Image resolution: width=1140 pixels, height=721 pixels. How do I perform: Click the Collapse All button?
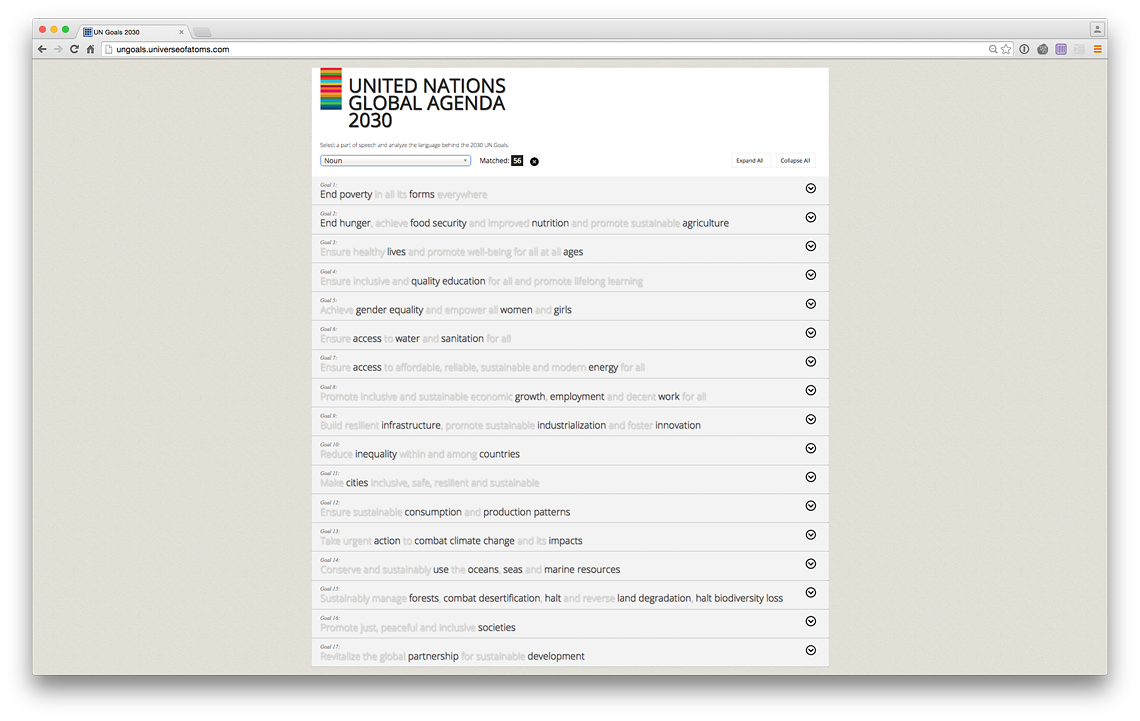click(x=795, y=161)
